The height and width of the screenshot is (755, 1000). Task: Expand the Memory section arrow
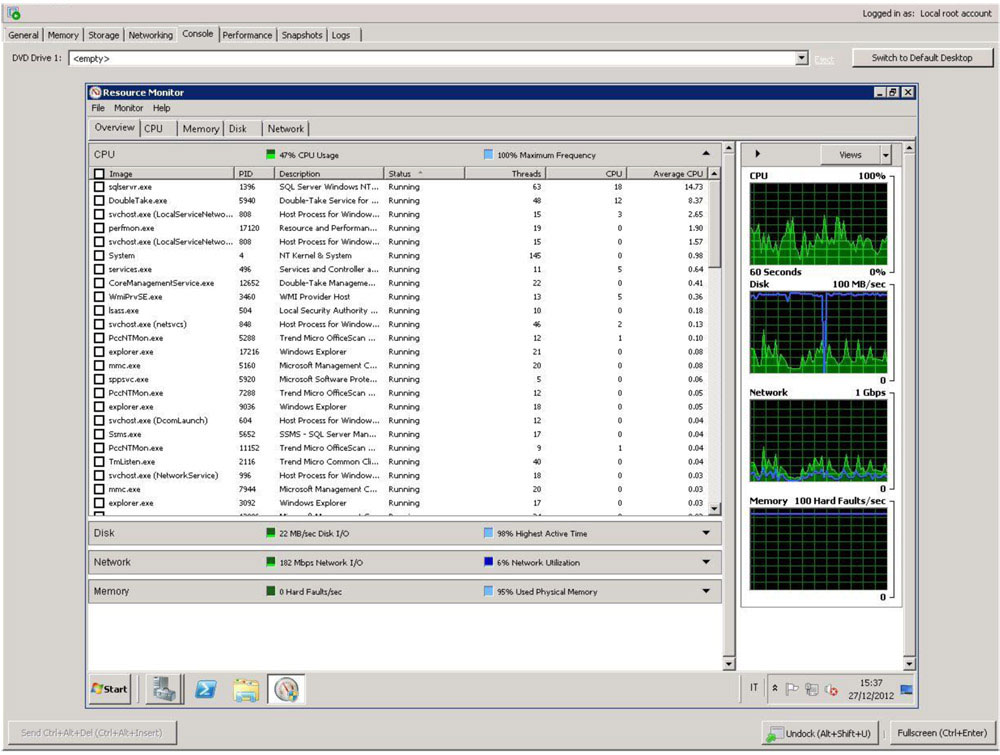click(706, 591)
